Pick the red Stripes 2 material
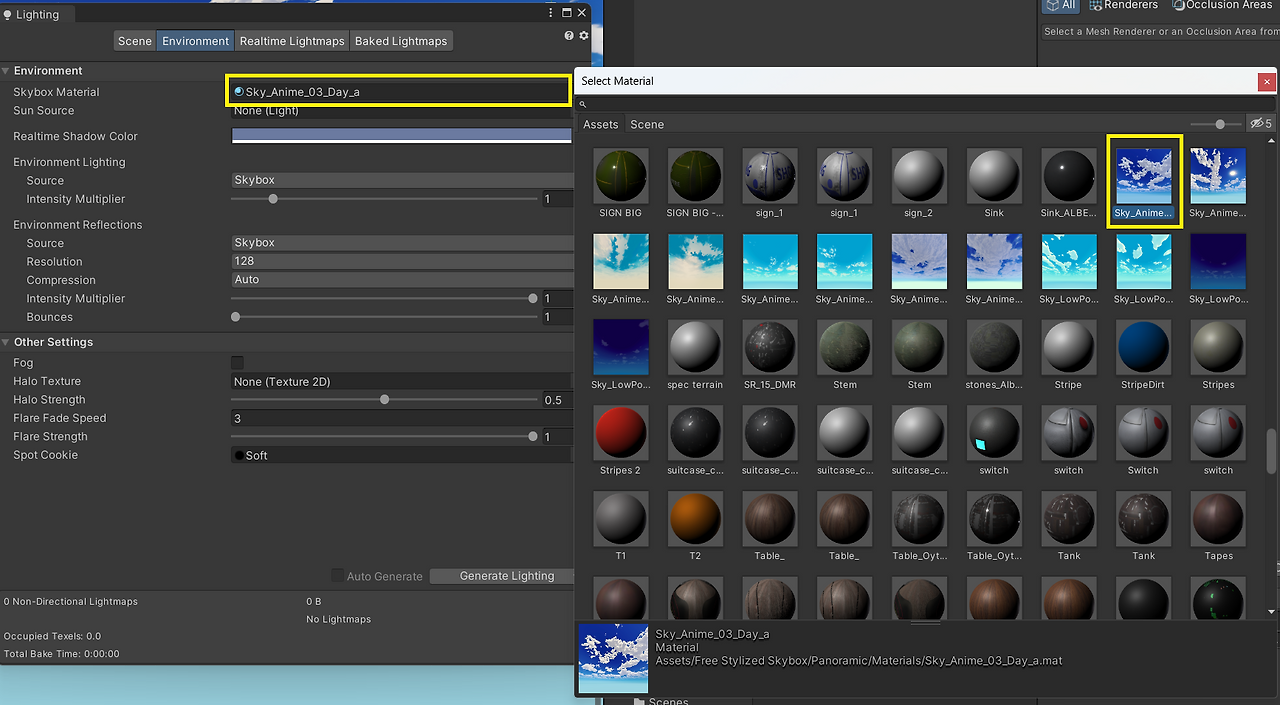1280x705 pixels. (620, 433)
